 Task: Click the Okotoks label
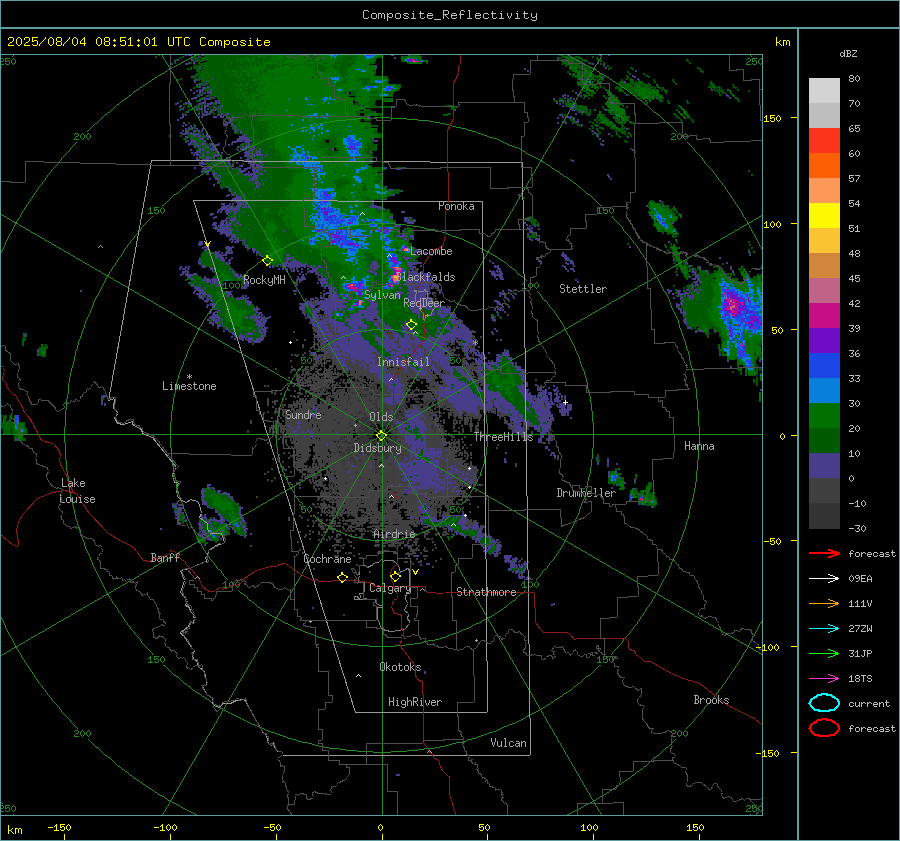click(x=400, y=667)
